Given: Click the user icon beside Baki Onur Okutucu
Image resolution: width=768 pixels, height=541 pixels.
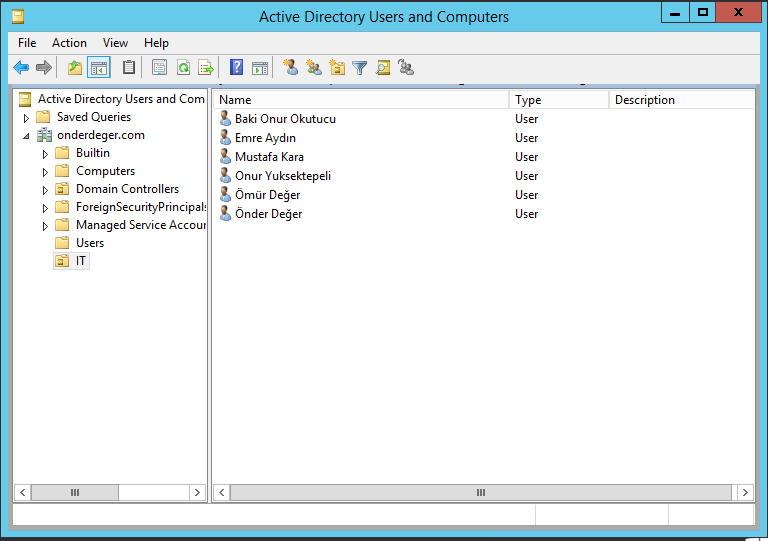Looking at the screenshot, I should tap(225, 118).
